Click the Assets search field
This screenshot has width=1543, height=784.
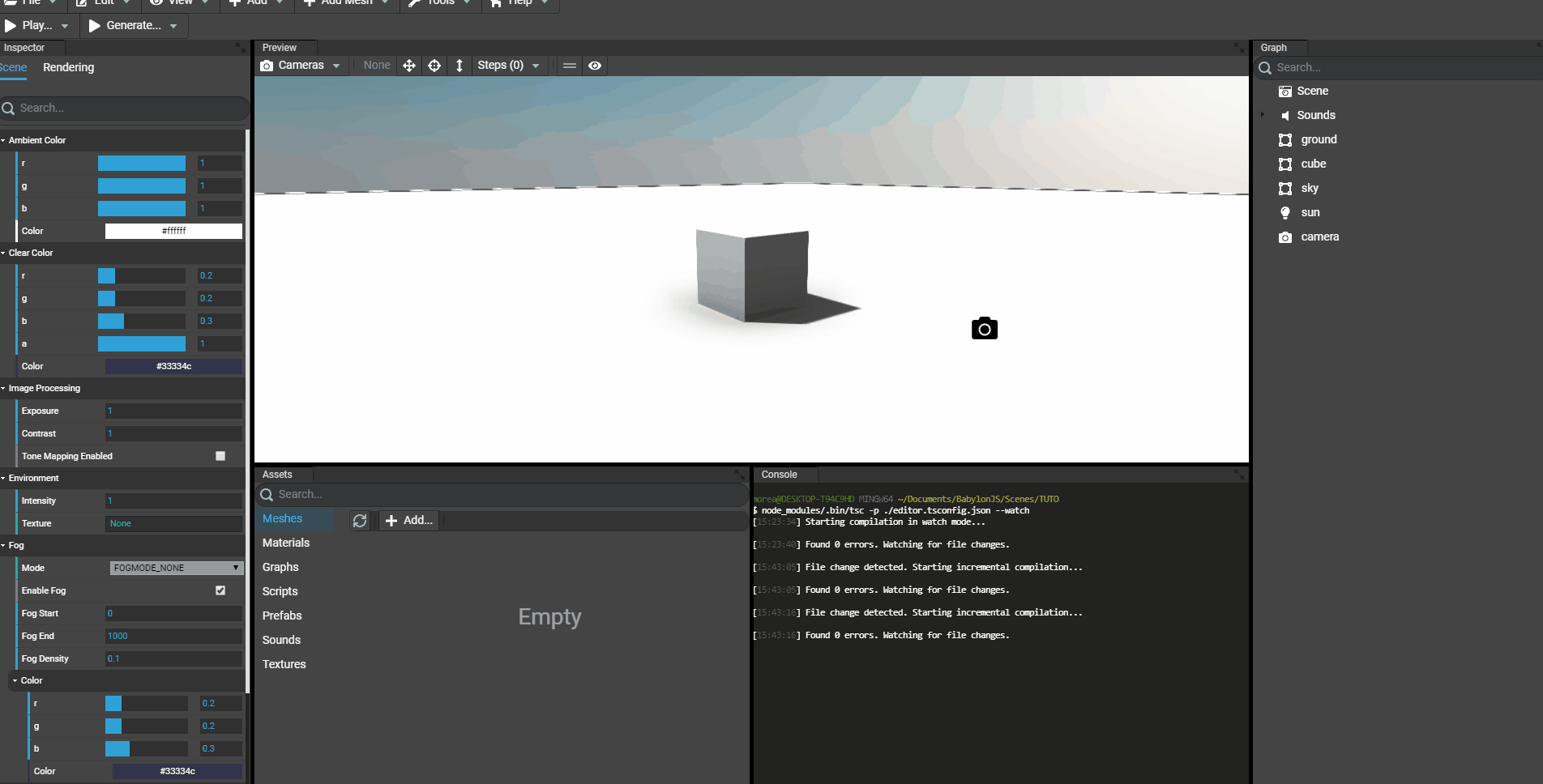click(502, 495)
